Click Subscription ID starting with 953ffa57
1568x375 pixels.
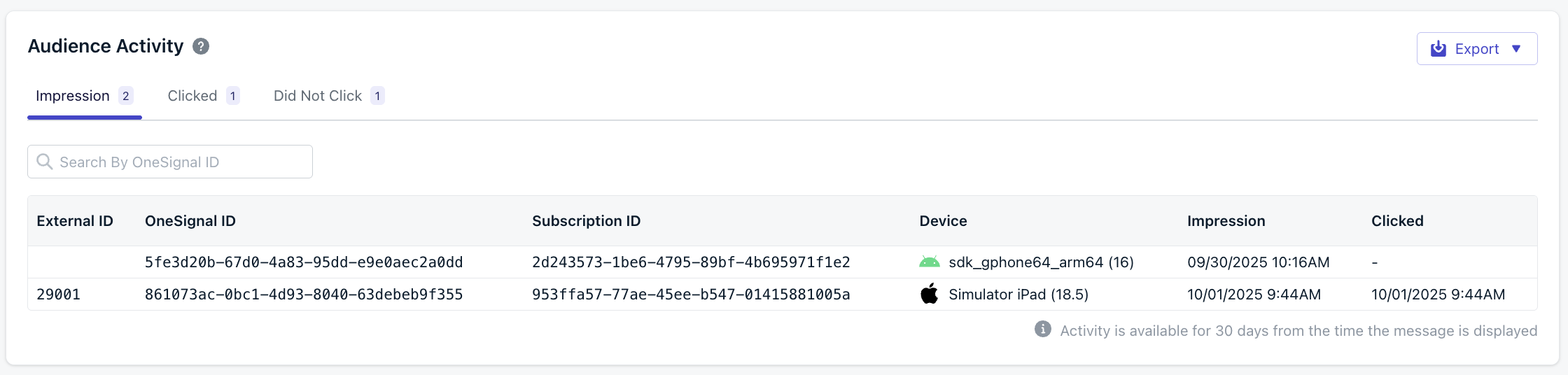(x=691, y=295)
